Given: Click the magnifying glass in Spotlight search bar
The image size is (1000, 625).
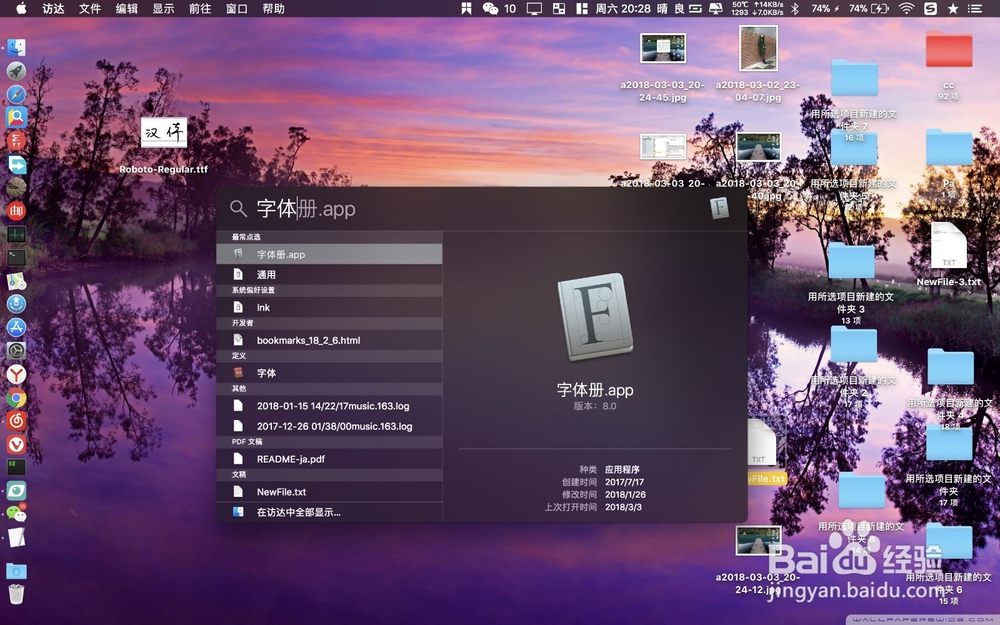Looking at the screenshot, I should pyautogui.click(x=237, y=209).
